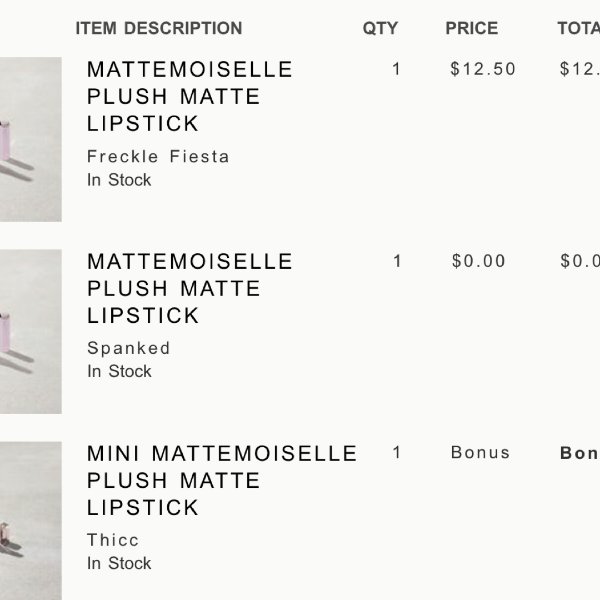Open the Freckle Fiesta lipstick product thumbnail
Screen dimensions: 600x600
tap(31, 139)
